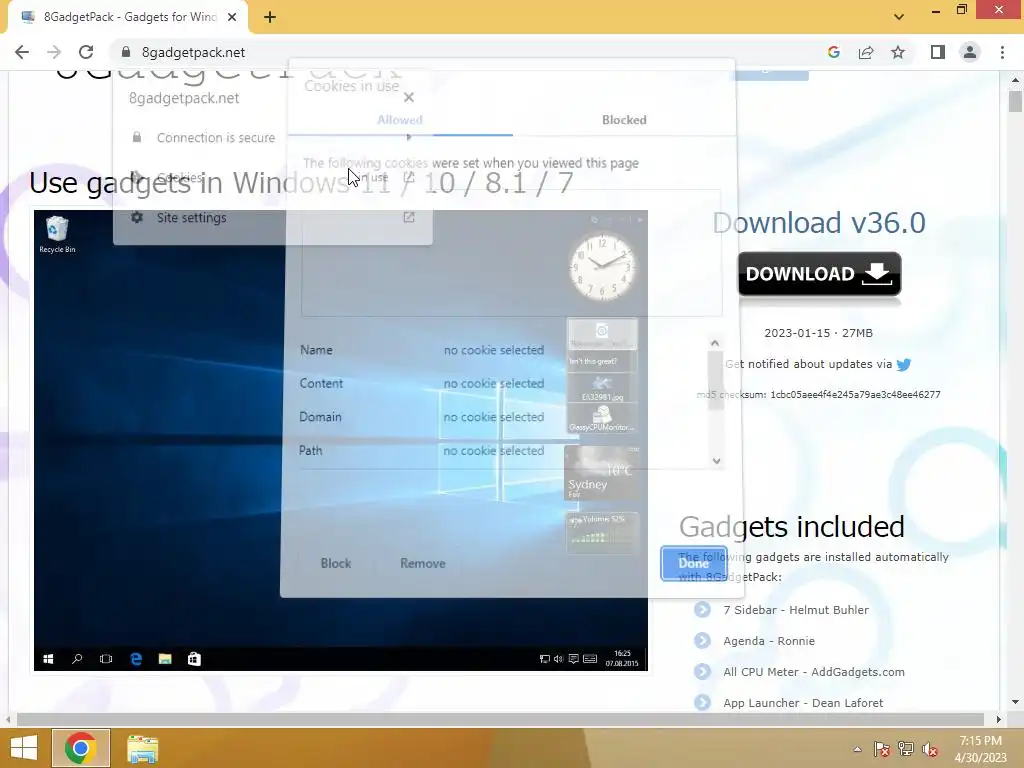Click the page vertical scrollbar down arrow
Image resolution: width=1024 pixels, height=768 pixels.
(x=1015, y=702)
